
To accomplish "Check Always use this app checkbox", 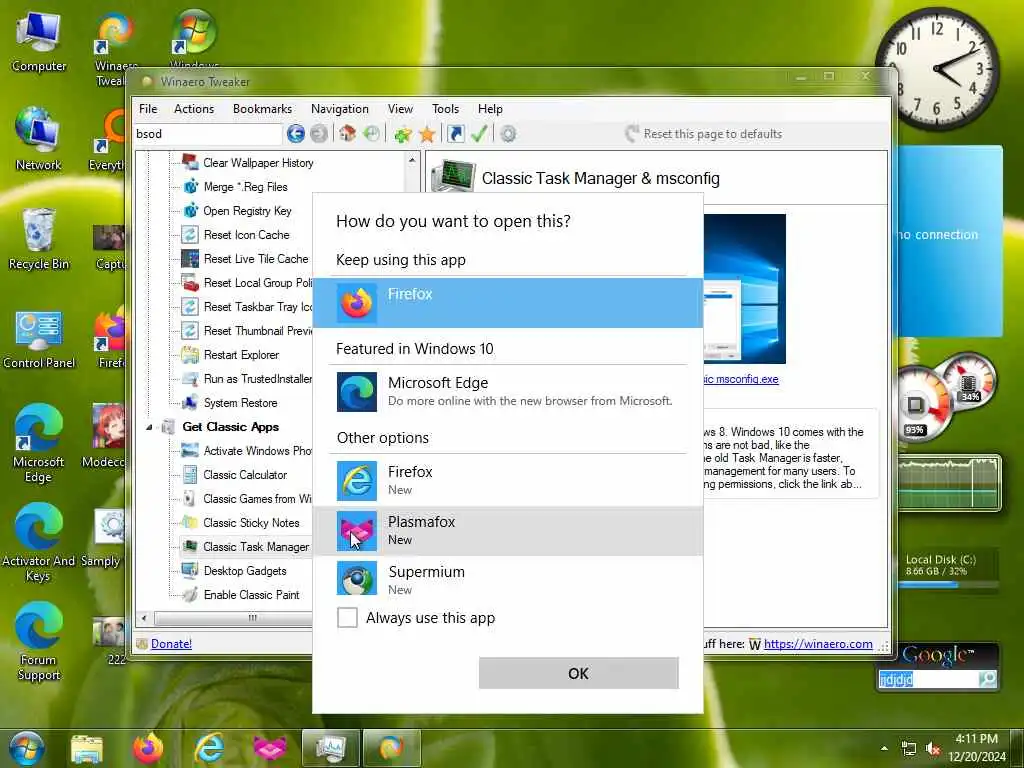I will pos(347,617).
